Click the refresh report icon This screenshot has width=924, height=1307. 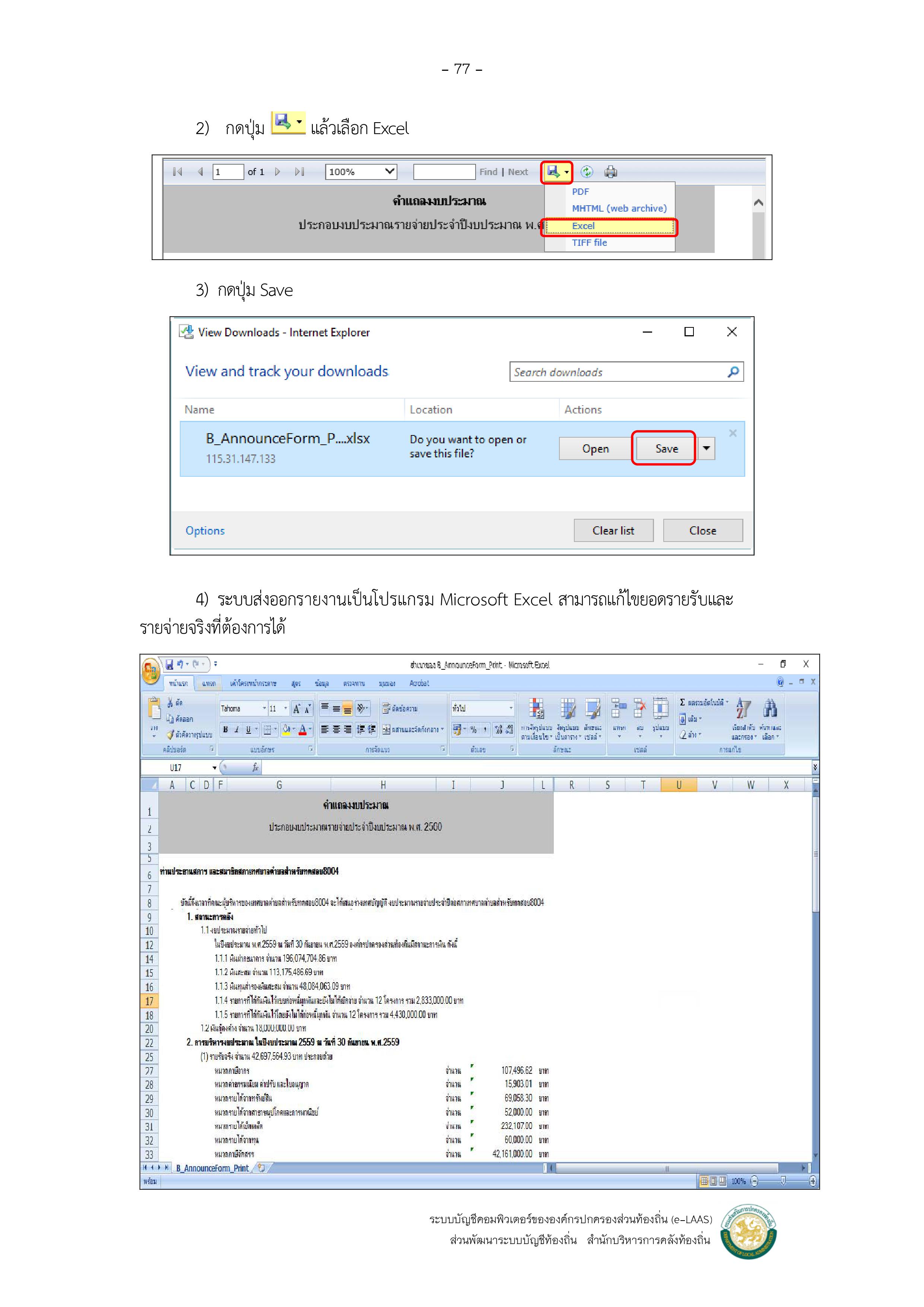tap(587, 171)
